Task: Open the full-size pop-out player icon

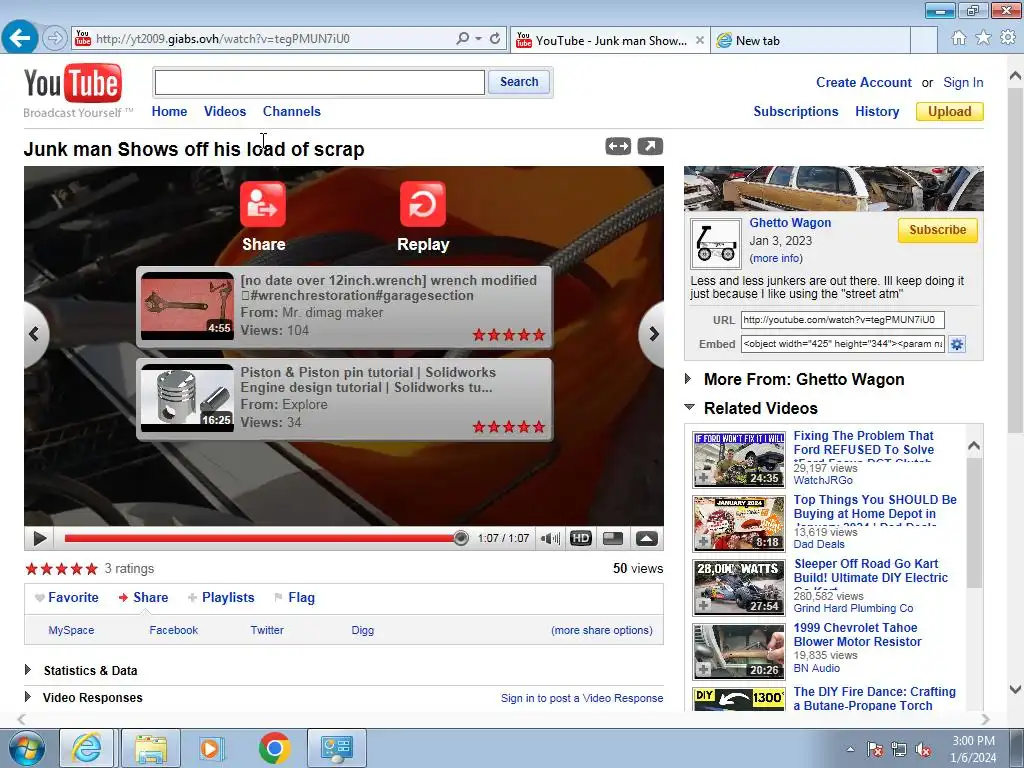Action: point(650,146)
